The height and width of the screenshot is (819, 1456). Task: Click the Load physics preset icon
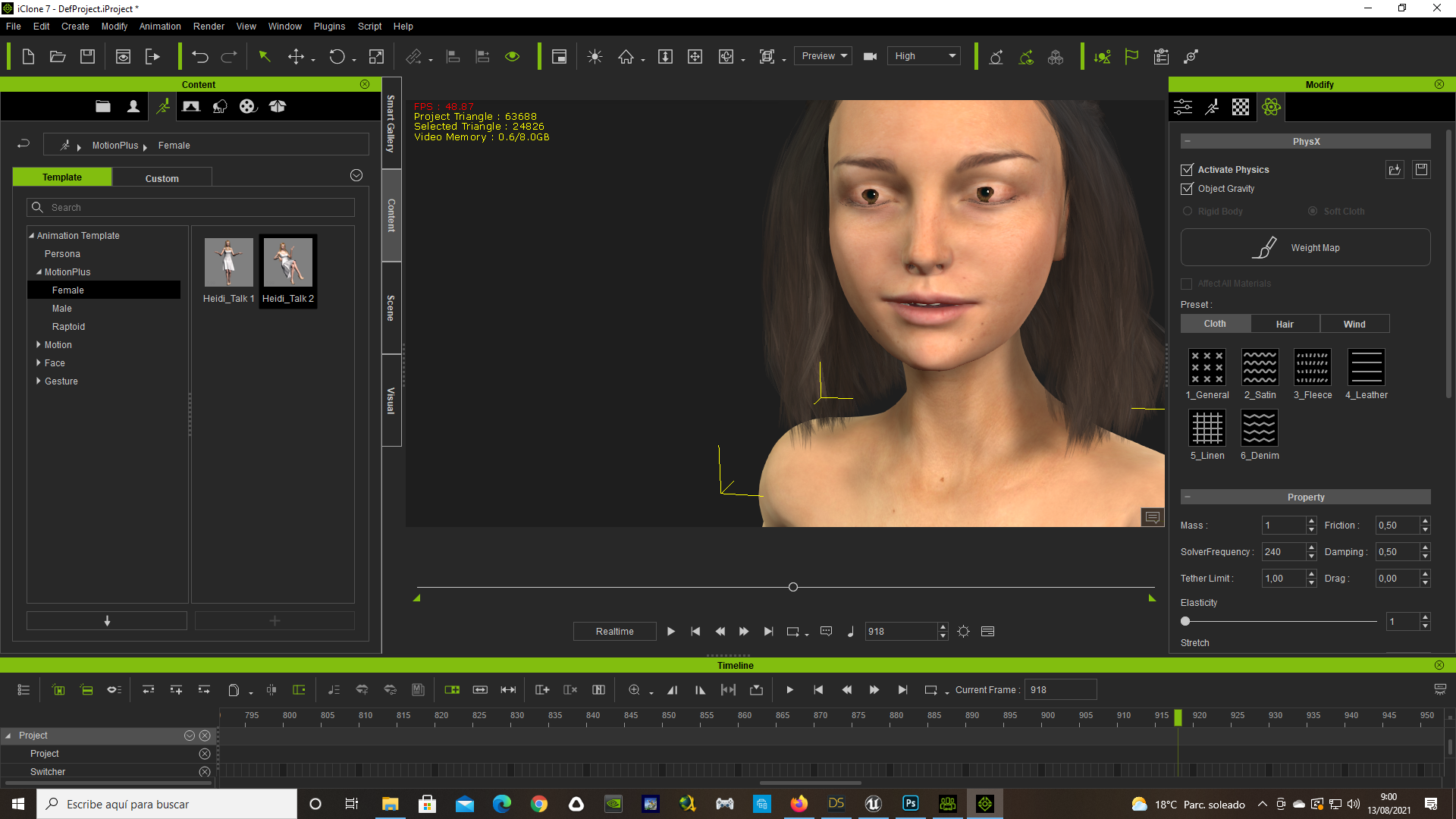pos(1395,170)
